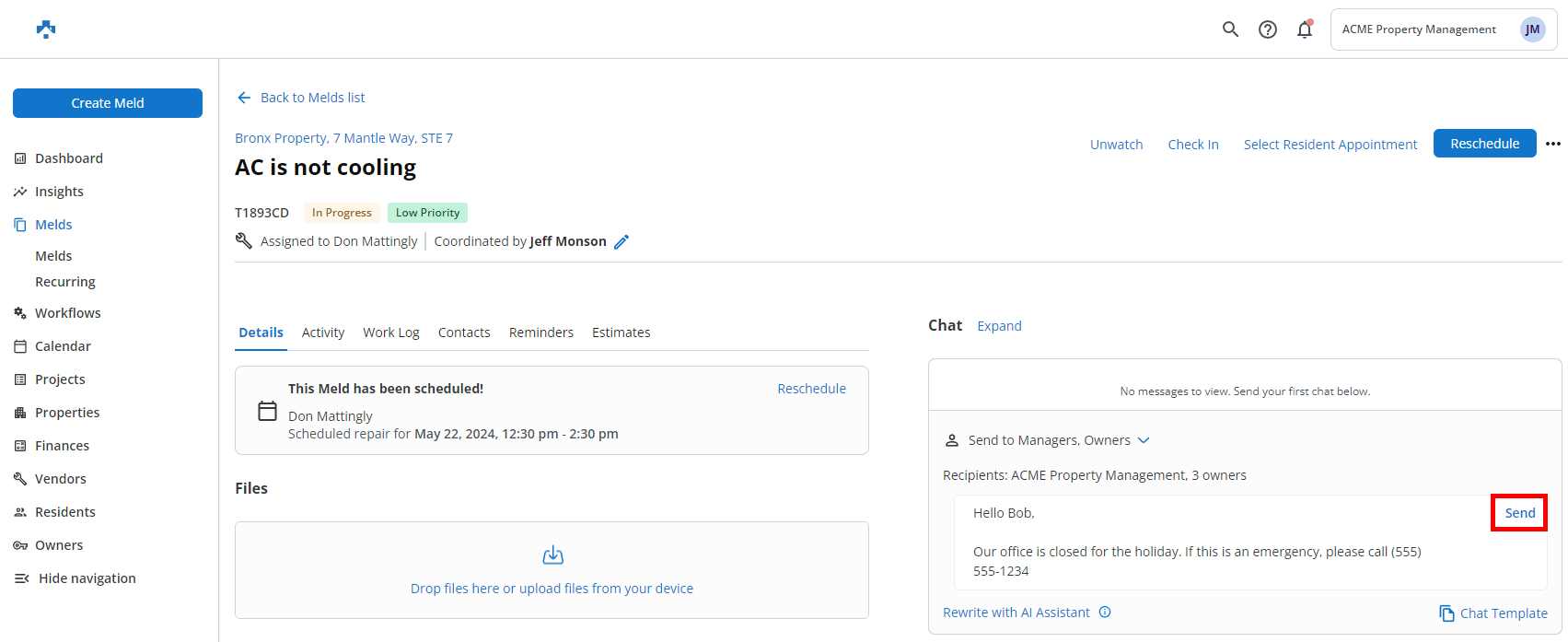Switch to the Activity tab
The width and height of the screenshot is (1568, 642).
[323, 333]
